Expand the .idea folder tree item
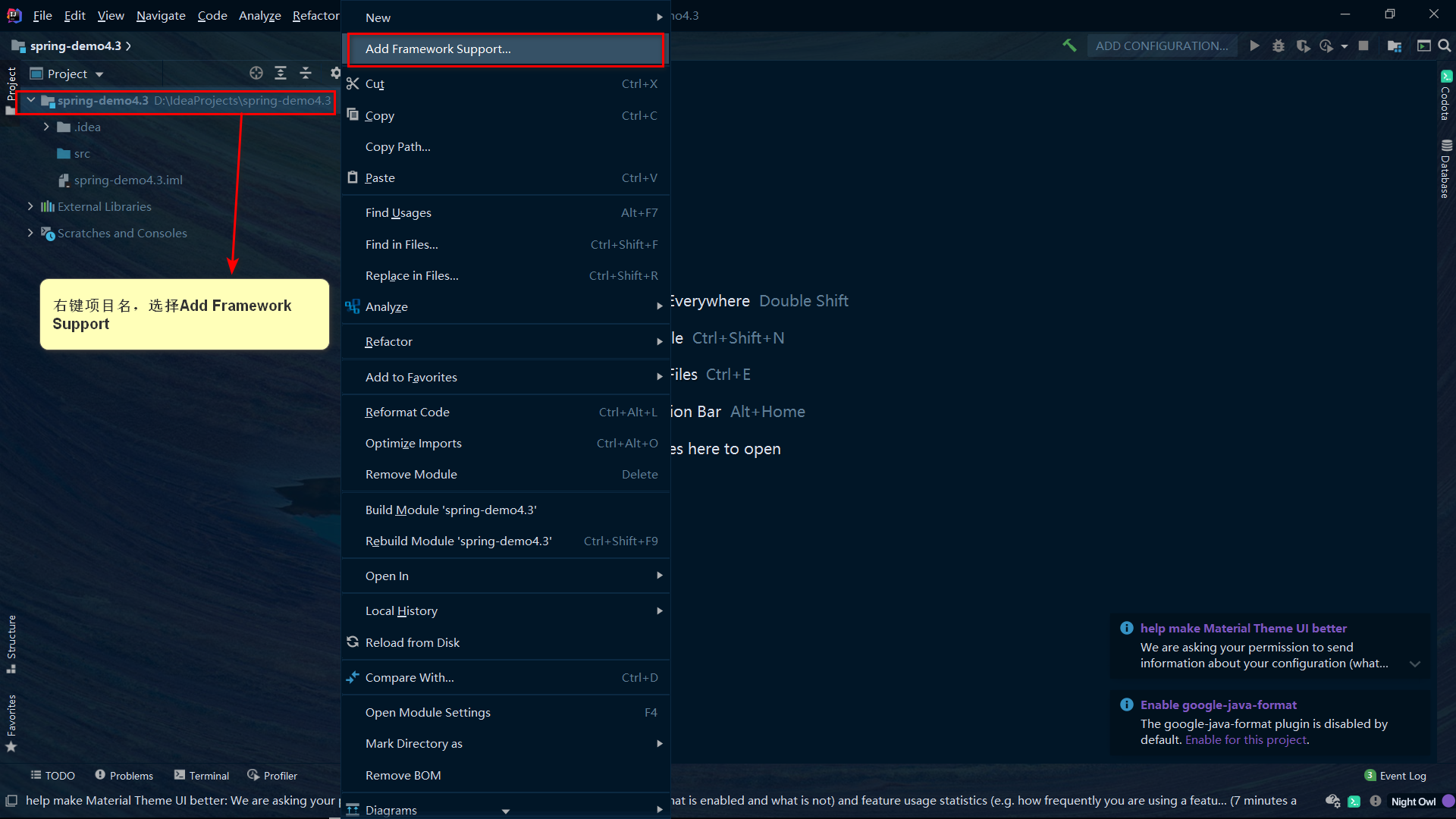Screen dimensions: 1456x819 click(x=46, y=126)
